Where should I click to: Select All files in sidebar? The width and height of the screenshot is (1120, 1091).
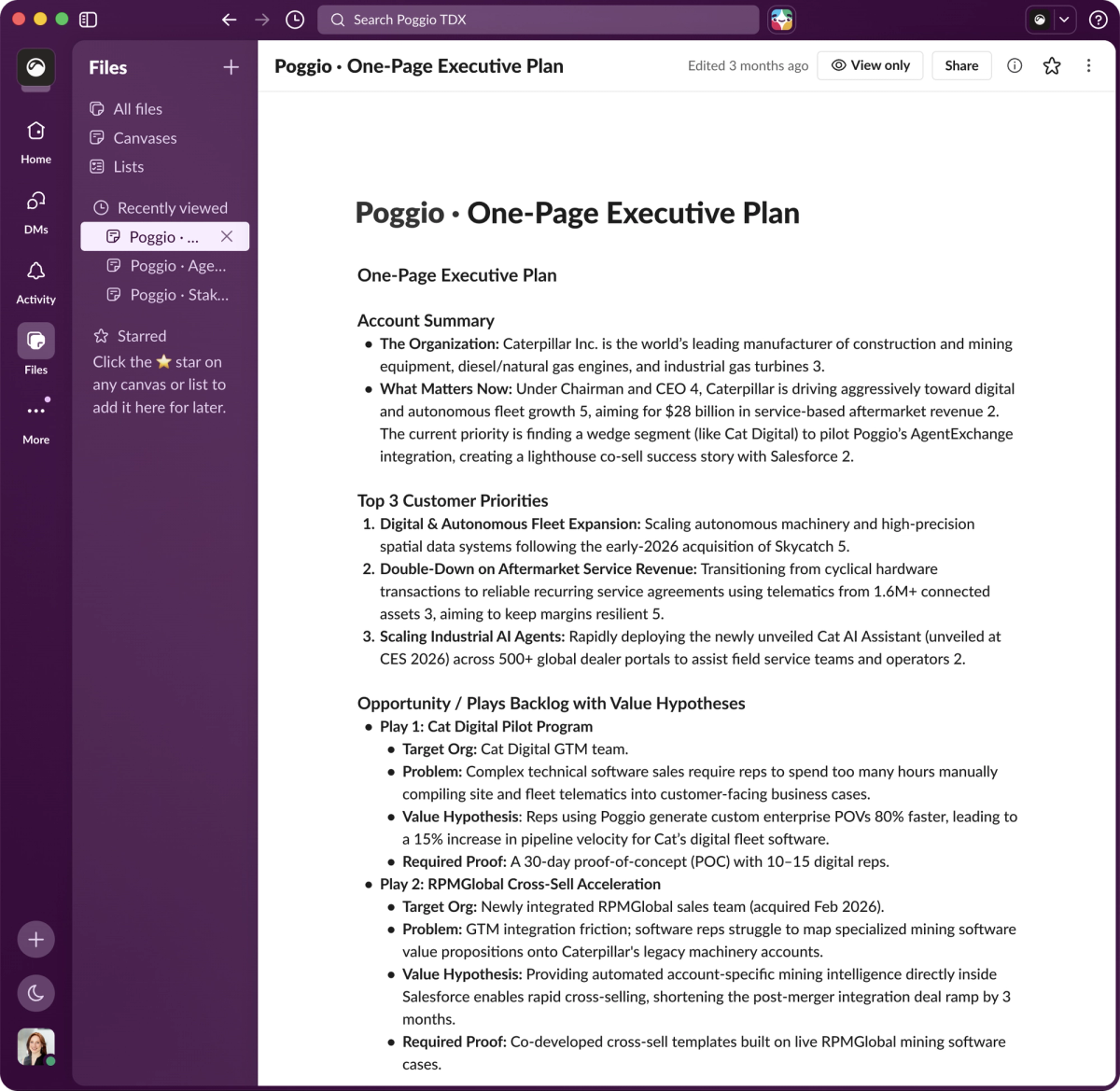pos(138,109)
